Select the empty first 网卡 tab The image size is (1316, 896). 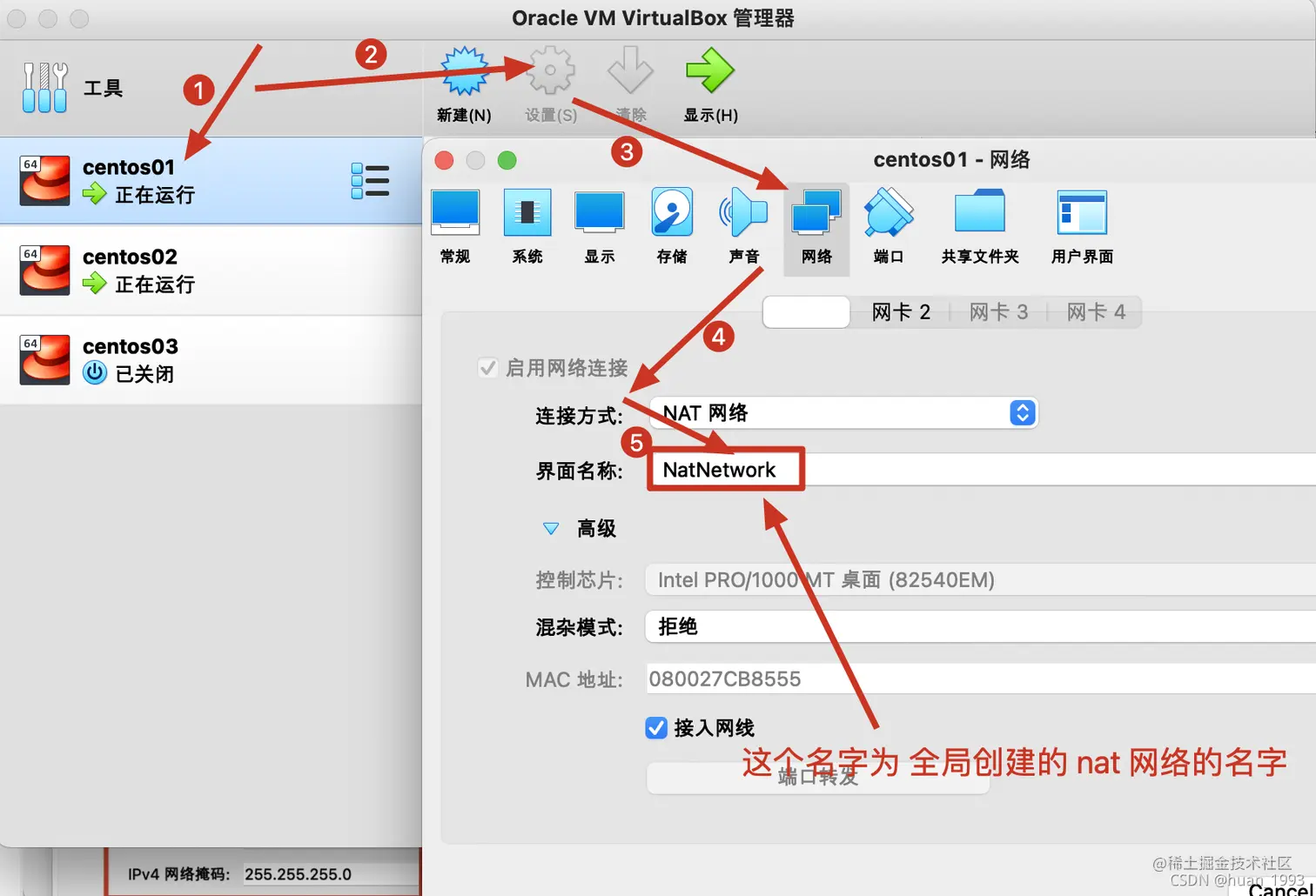click(x=806, y=312)
